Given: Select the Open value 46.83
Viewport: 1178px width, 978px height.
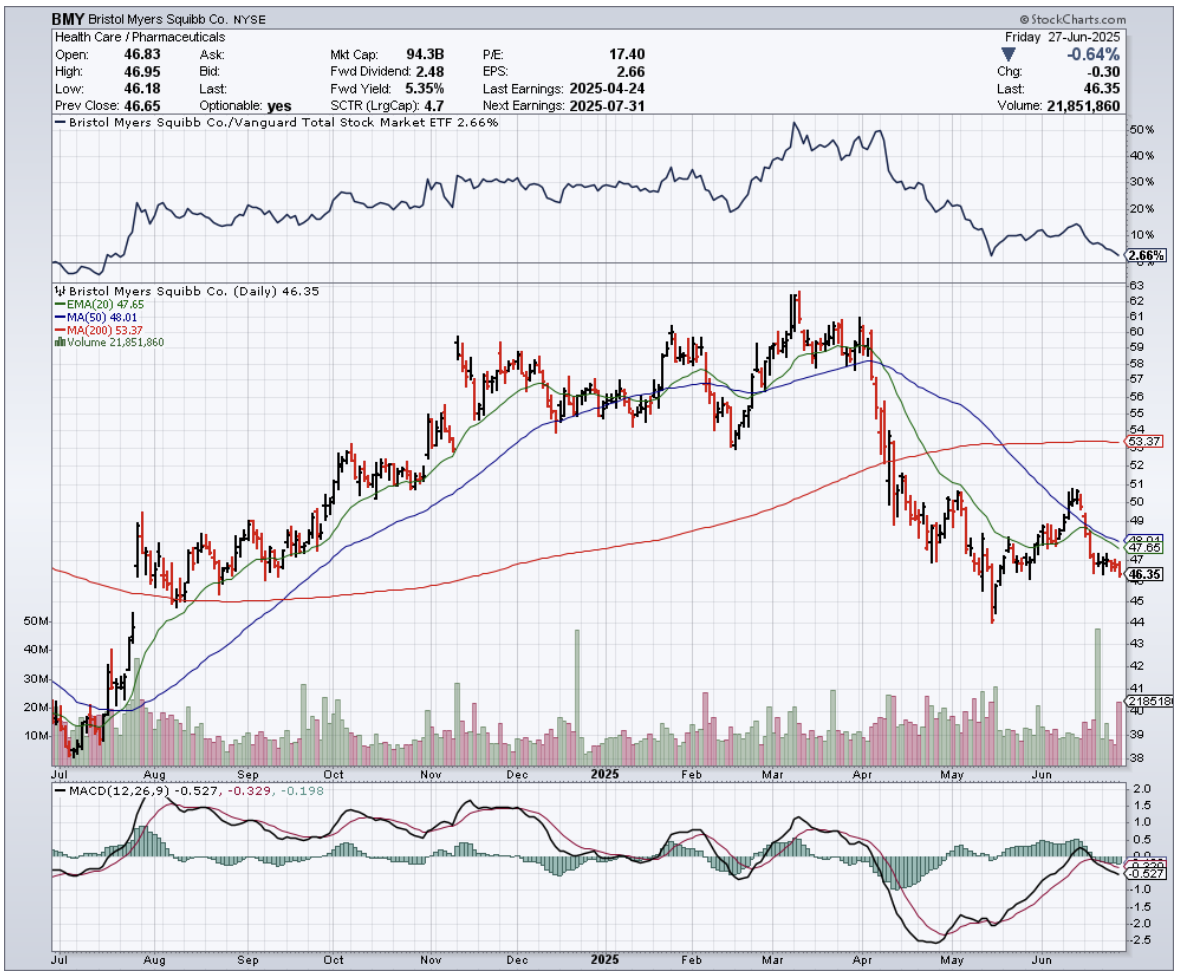Looking at the screenshot, I should [x=142, y=54].
